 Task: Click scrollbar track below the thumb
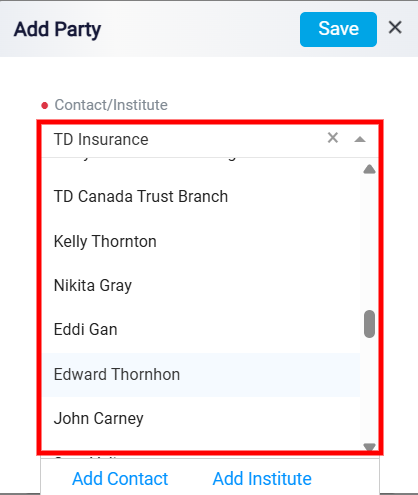click(369, 390)
